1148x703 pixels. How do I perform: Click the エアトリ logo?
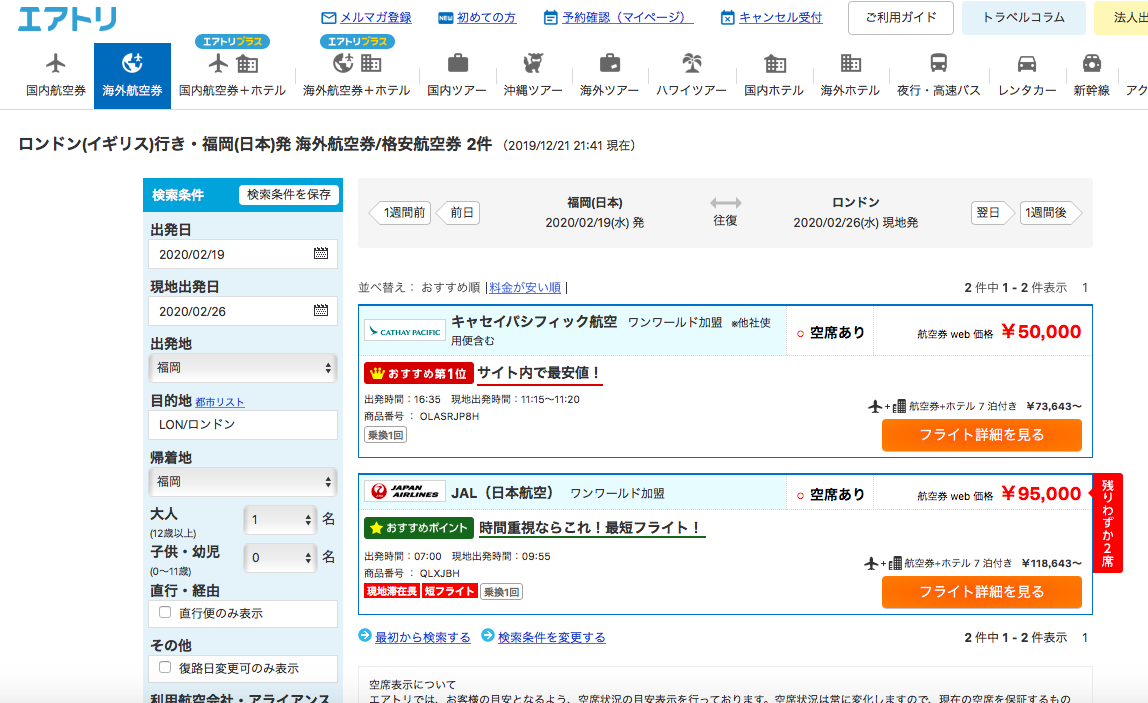(x=67, y=19)
